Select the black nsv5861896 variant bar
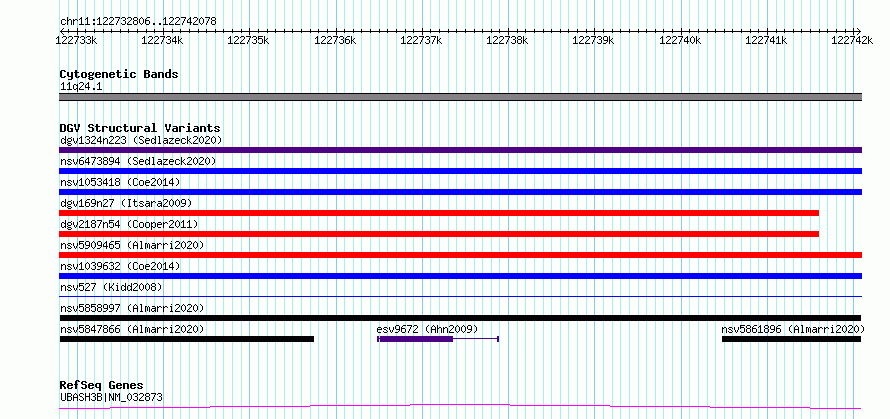Screen dimensions: 890x419 coord(791,339)
